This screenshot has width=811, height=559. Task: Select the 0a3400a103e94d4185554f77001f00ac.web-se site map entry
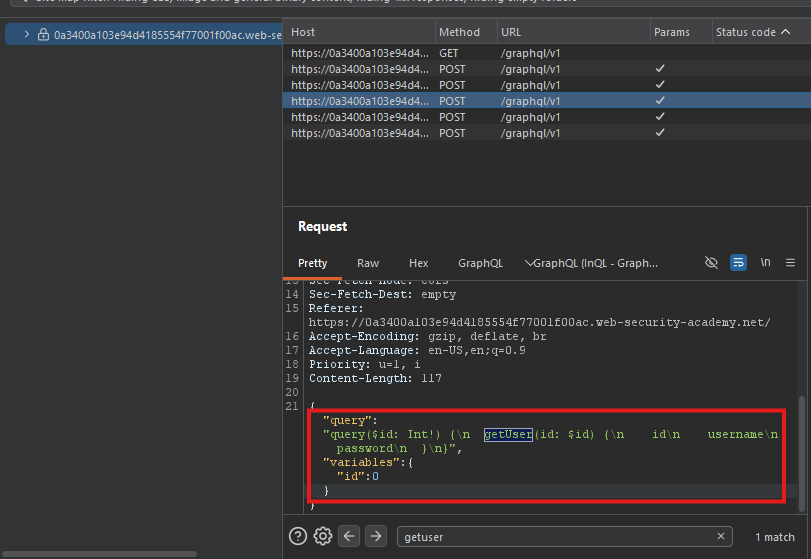coord(144,35)
